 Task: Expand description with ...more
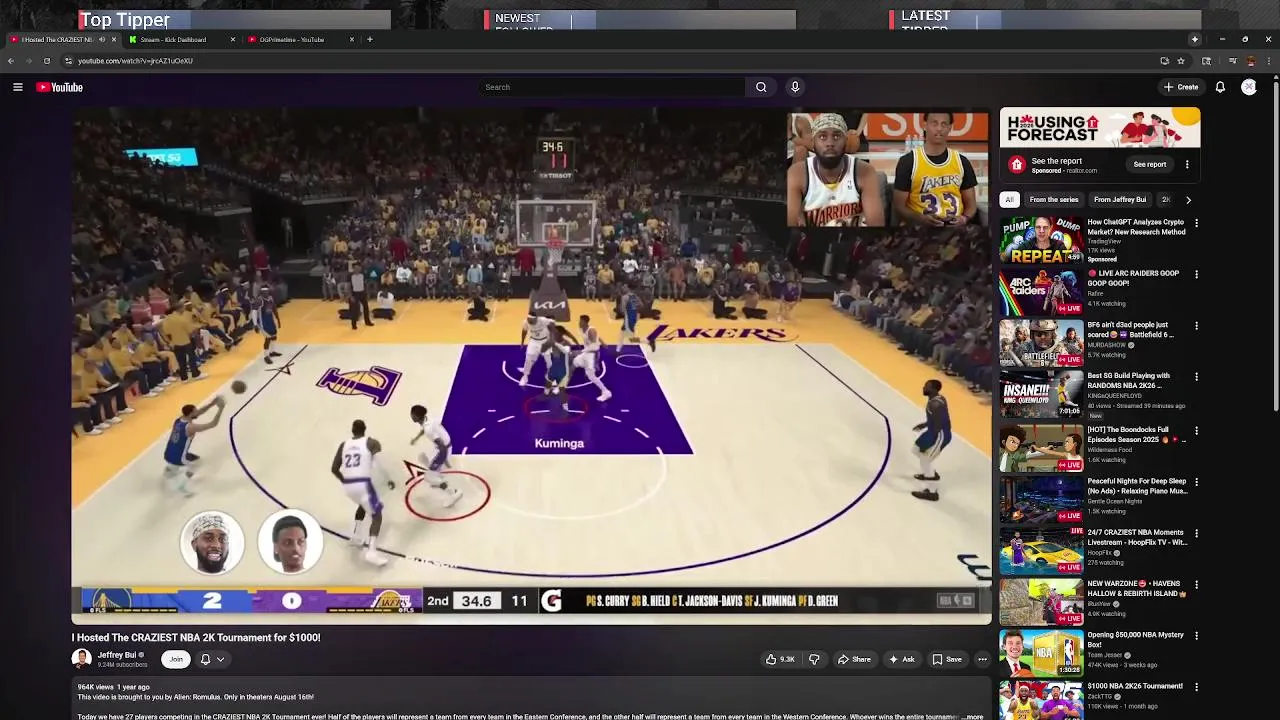(x=972, y=716)
